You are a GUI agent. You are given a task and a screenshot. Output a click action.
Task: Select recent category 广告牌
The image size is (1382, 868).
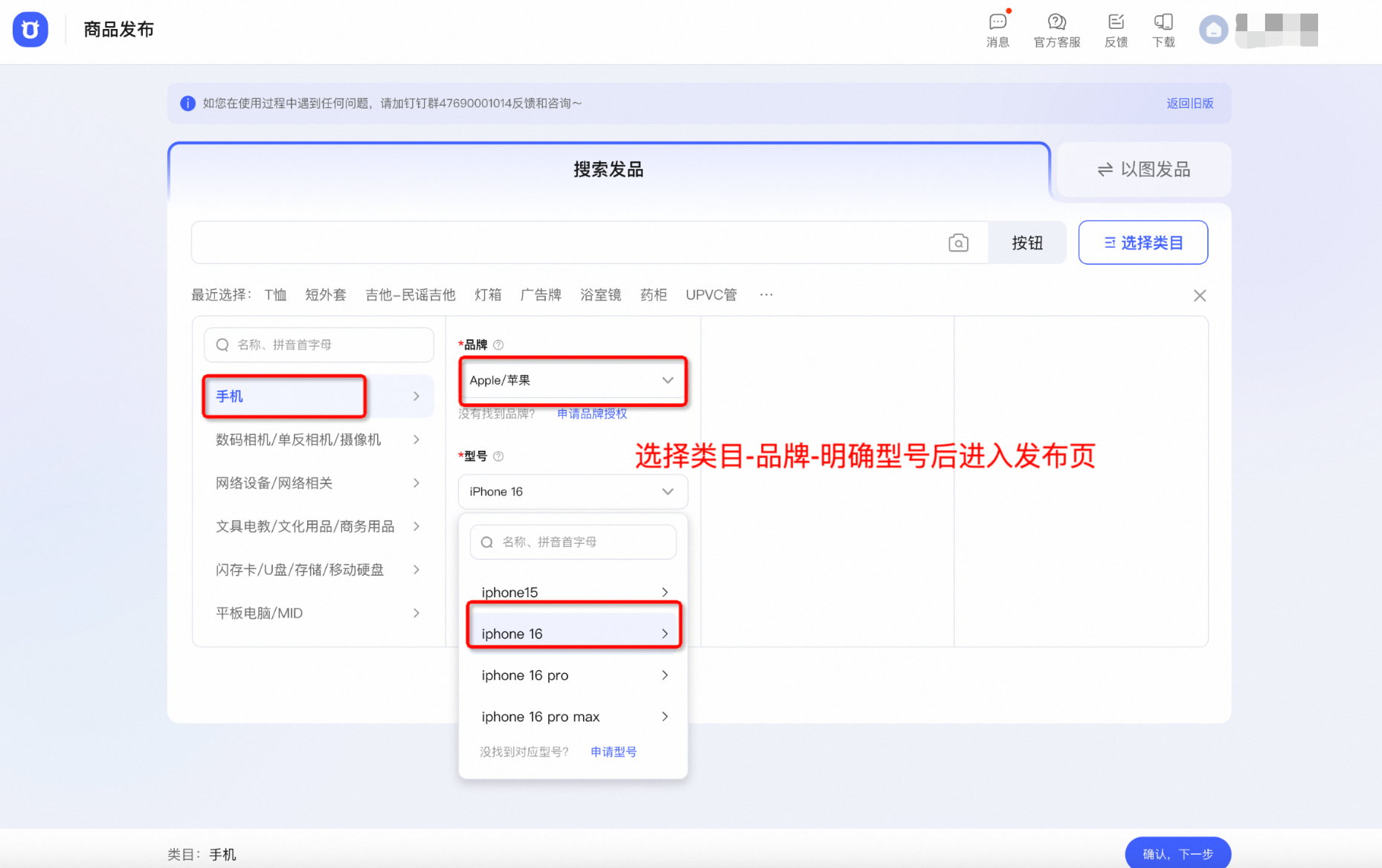(x=541, y=295)
